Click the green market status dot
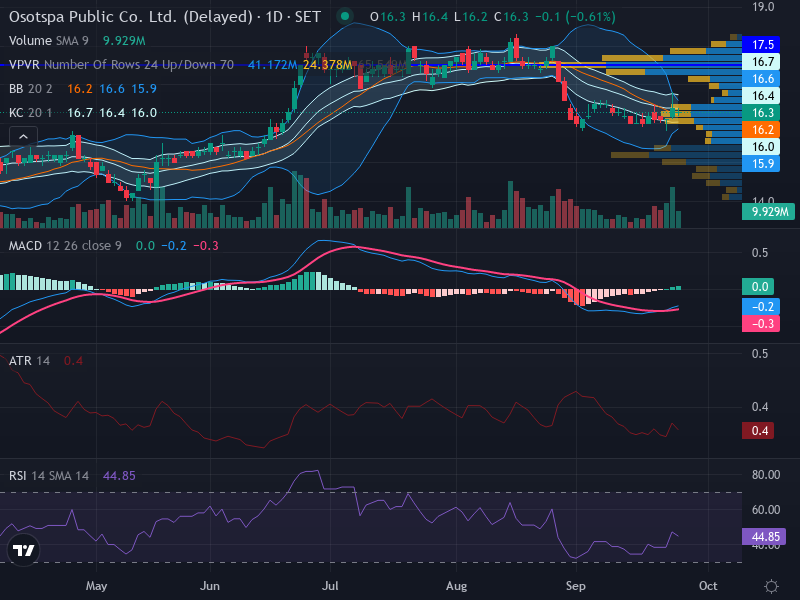 click(x=345, y=16)
